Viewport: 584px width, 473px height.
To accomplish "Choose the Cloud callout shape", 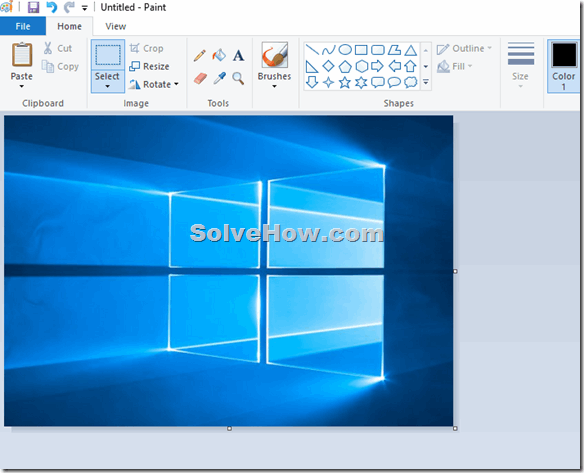I will click(411, 82).
